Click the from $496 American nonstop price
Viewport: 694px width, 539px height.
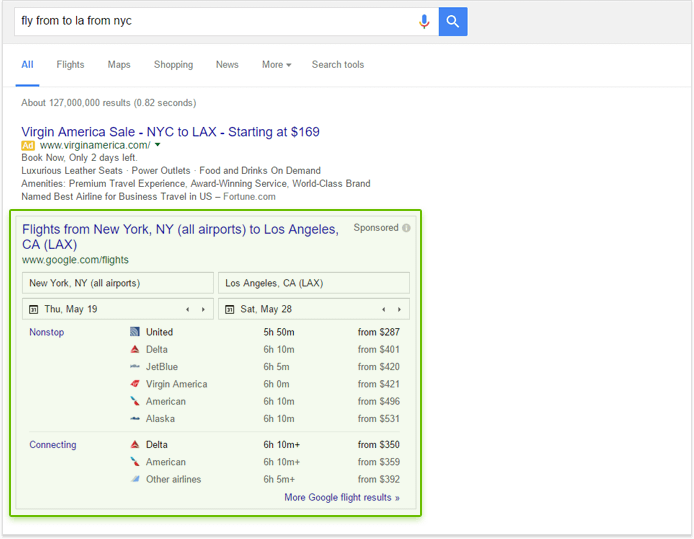click(379, 401)
